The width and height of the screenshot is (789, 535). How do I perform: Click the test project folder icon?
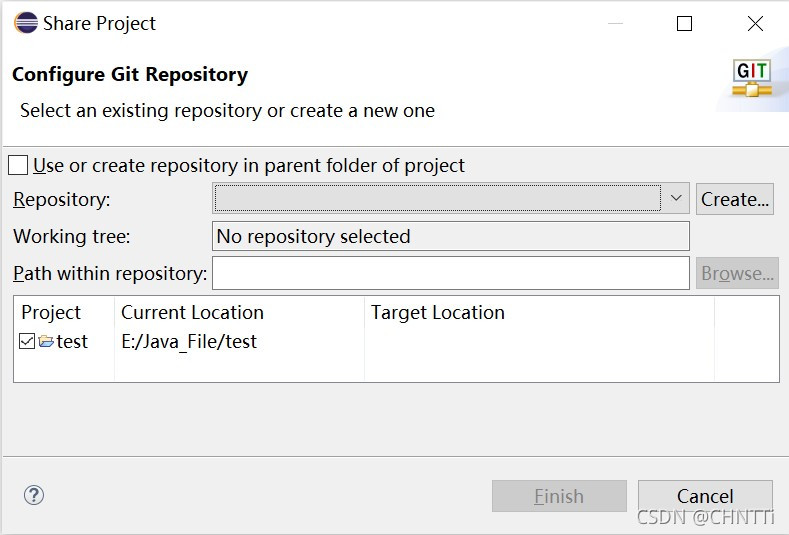coord(46,341)
